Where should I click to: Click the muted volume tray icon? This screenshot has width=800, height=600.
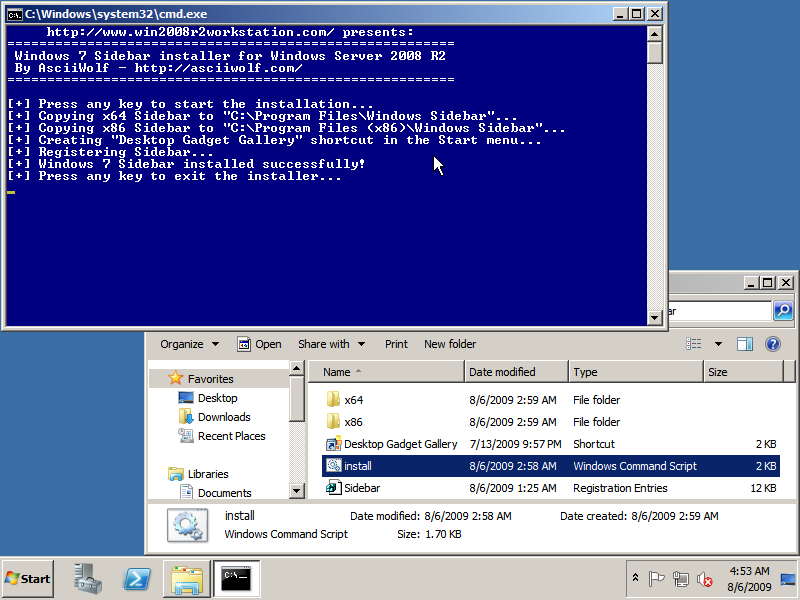704,579
